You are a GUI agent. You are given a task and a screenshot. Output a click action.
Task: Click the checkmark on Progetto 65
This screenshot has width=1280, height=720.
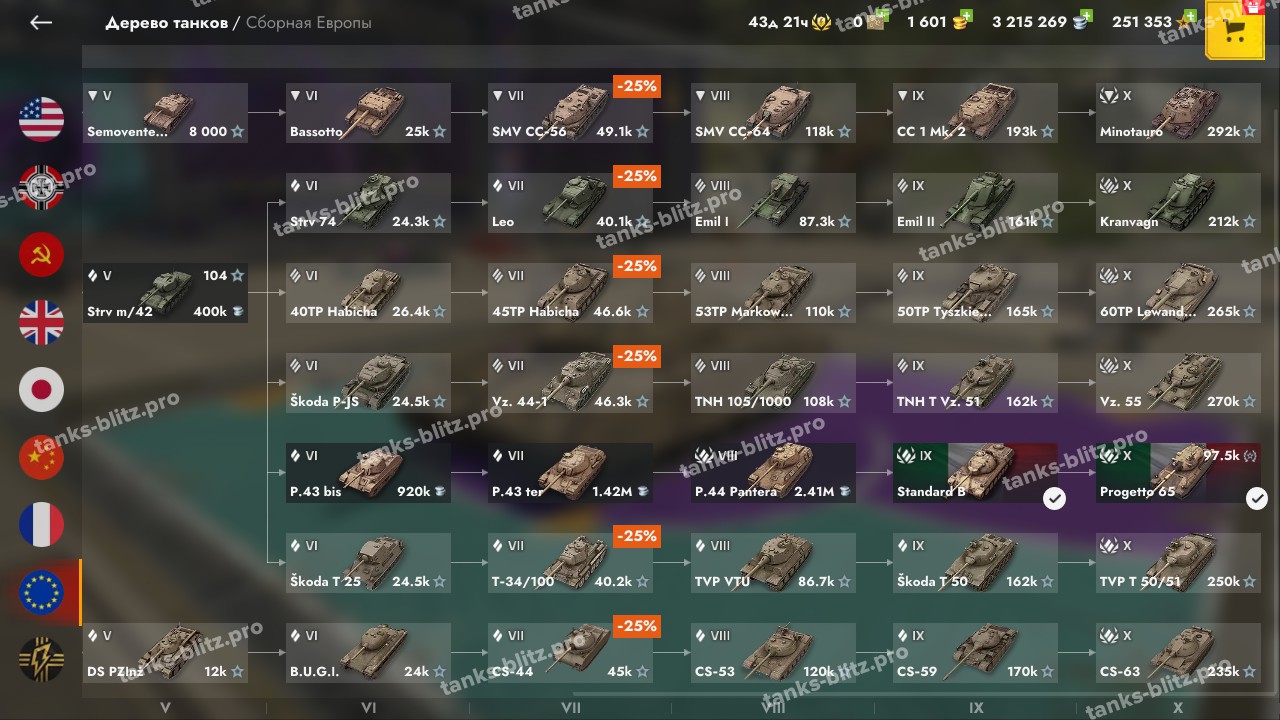1257,498
